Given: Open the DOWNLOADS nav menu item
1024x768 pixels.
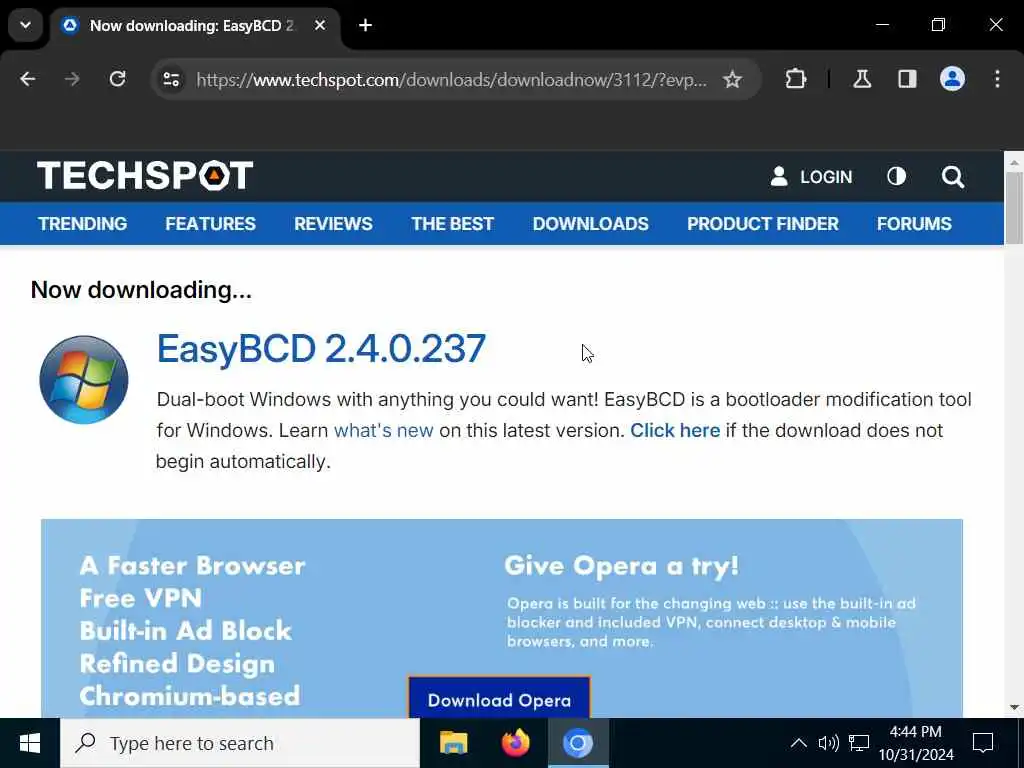Looking at the screenshot, I should click(x=590, y=224).
